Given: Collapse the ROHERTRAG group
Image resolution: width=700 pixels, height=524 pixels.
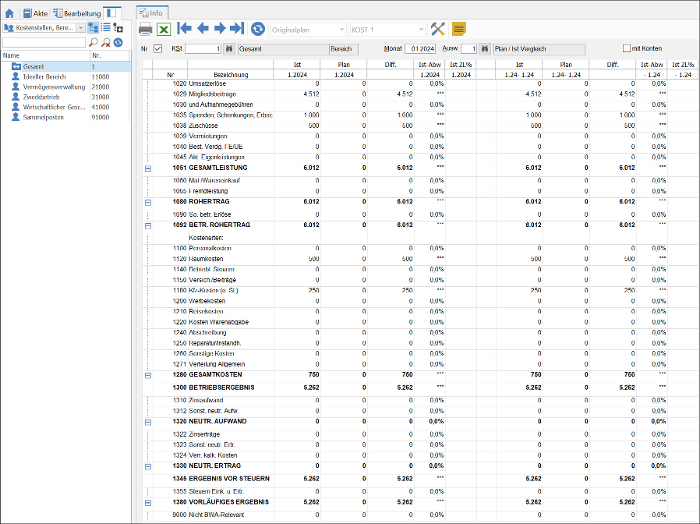Looking at the screenshot, I should pyautogui.click(x=148, y=203).
